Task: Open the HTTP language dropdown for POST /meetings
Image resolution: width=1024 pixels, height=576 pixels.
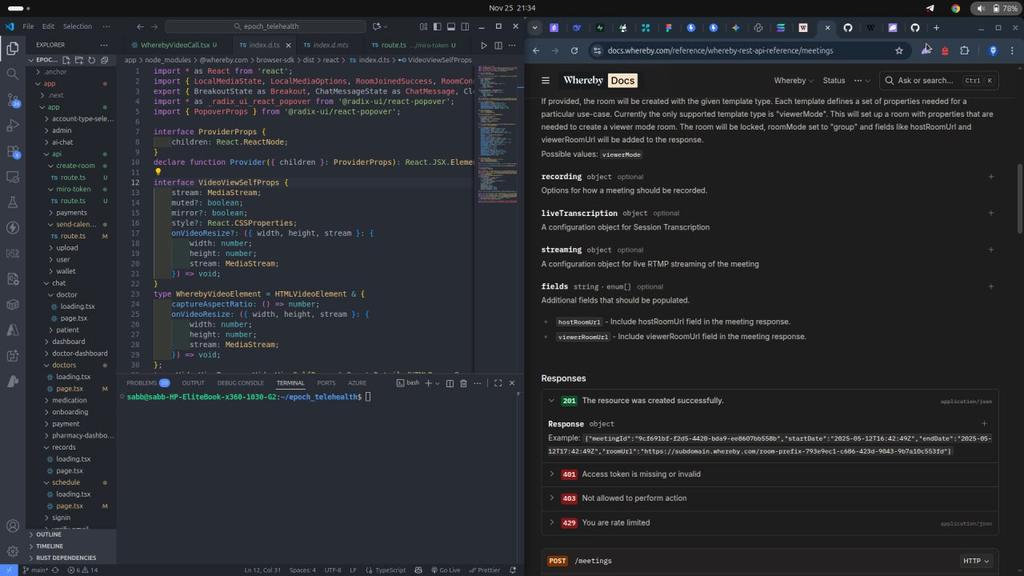Action: [976, 561]
